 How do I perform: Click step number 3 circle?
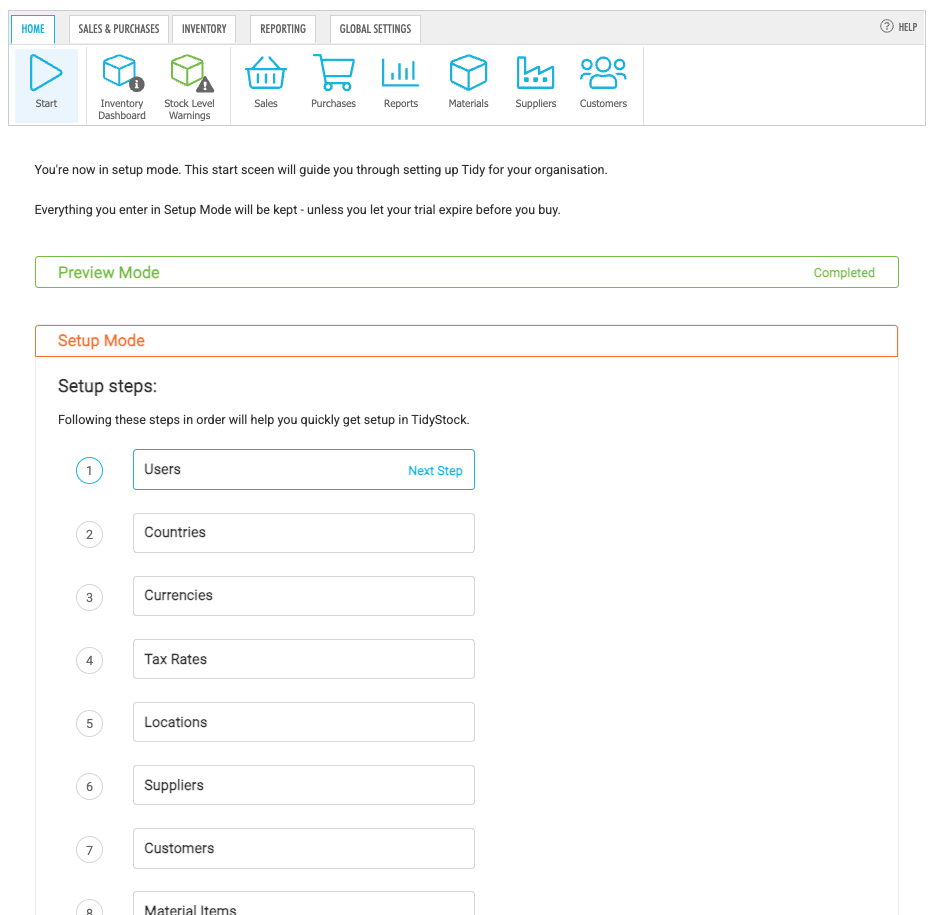(89, 597)
